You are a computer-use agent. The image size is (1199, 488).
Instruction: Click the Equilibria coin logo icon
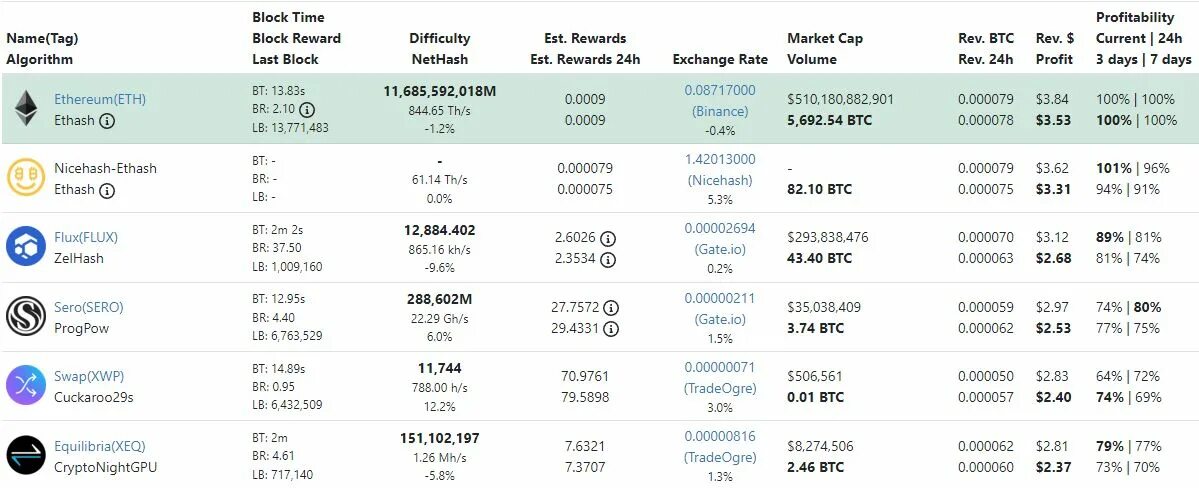tap(25, 455)
